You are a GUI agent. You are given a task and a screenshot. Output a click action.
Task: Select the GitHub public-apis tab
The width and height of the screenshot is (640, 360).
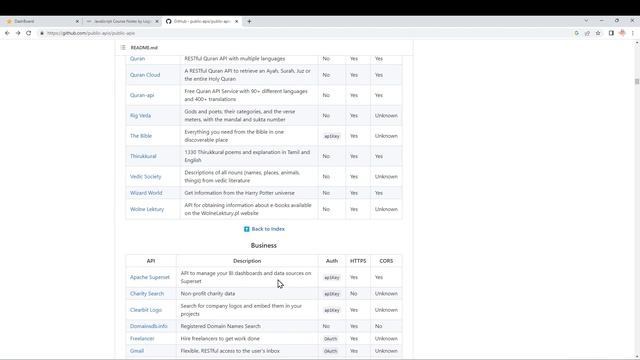click(202, 21)
